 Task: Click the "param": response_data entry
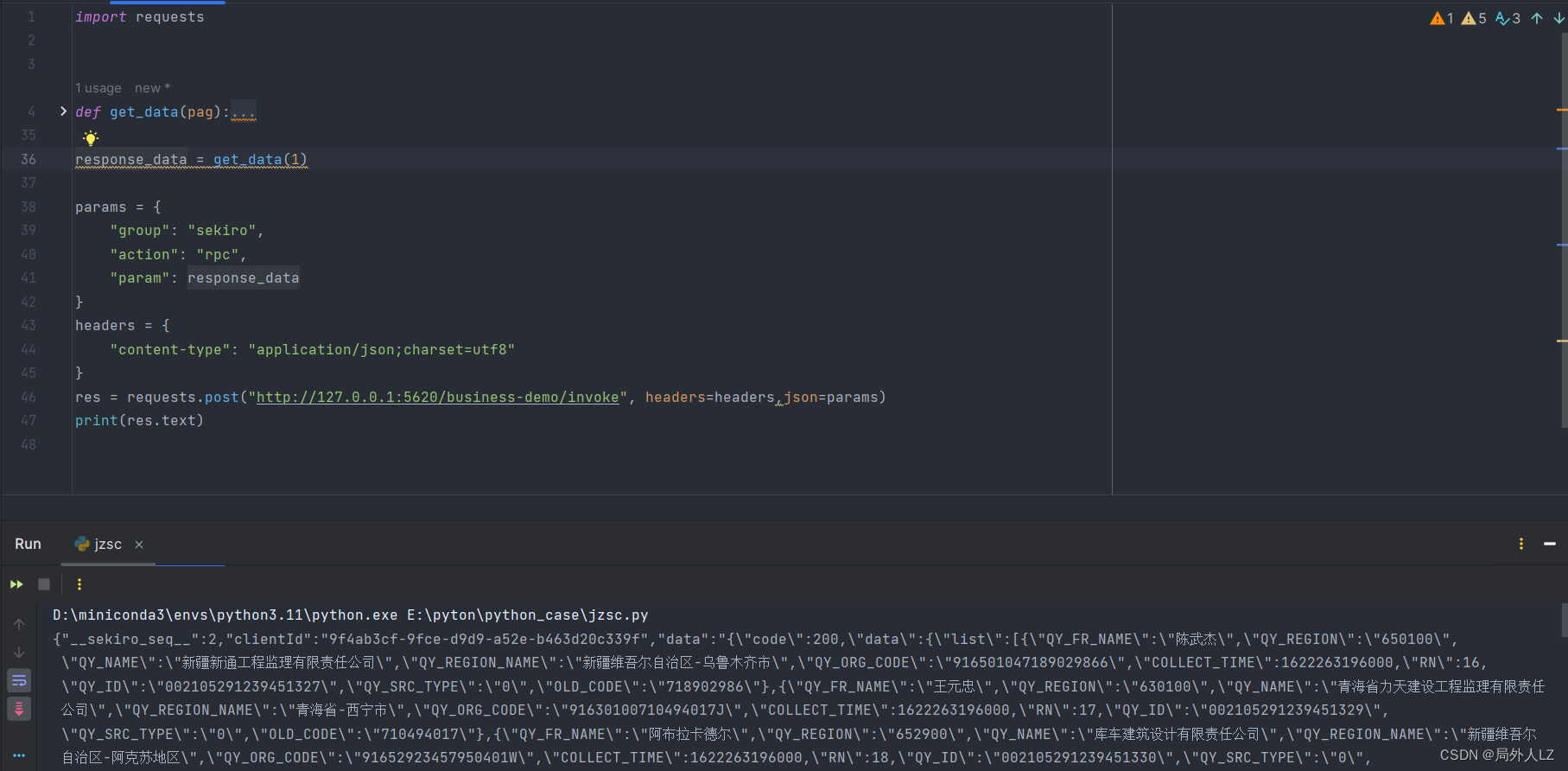(205, 277)
